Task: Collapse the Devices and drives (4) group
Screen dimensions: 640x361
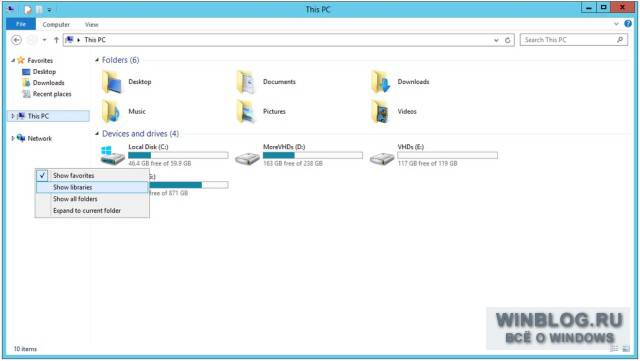Action: 97,134
